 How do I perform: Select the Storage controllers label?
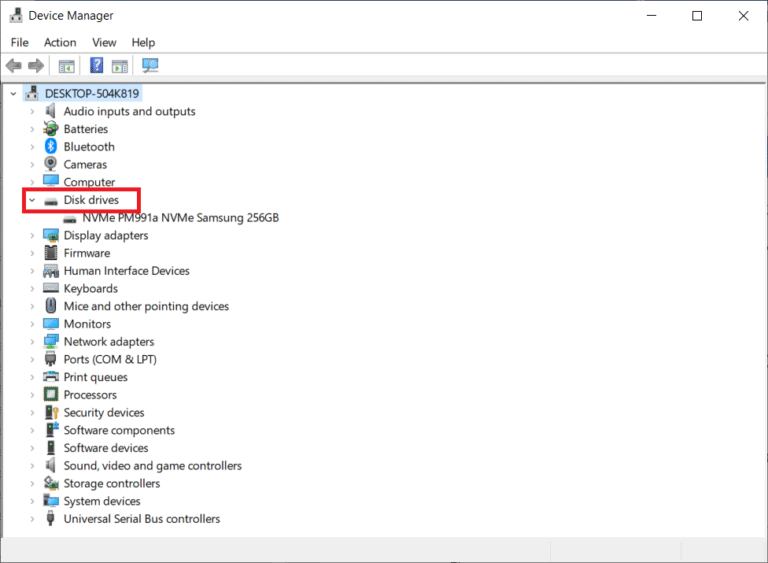(x=112, y=483)
